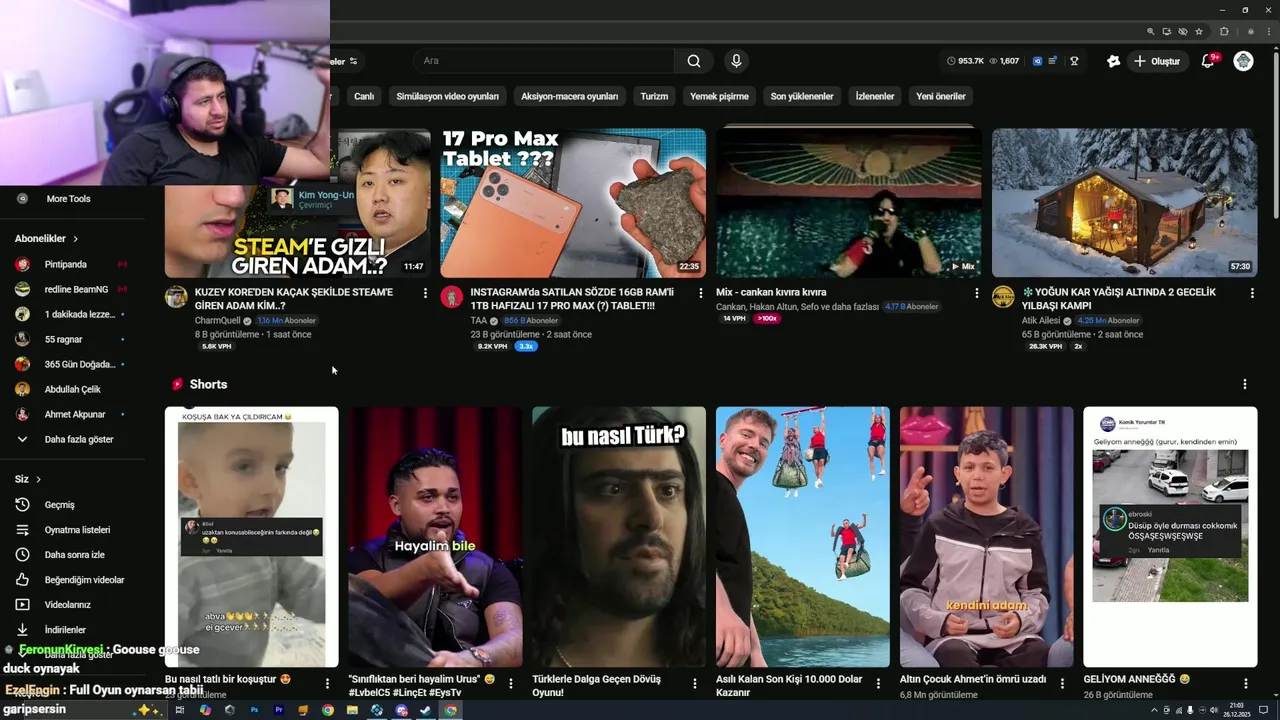1280x720 pixels.
Task: Select the Son yüklenenler chip
Action: (x=802, y=96)
